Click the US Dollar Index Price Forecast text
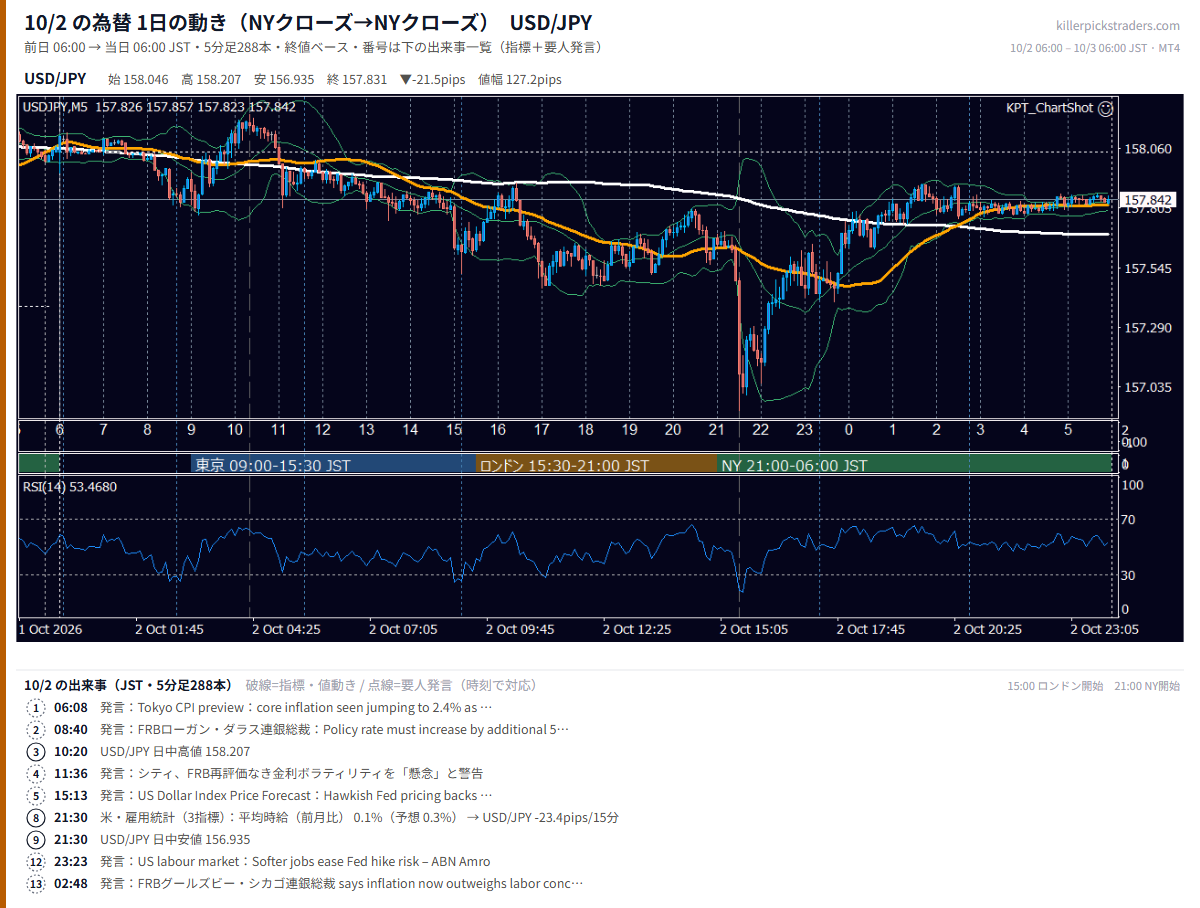The image size is (1200, 908). 296,795
